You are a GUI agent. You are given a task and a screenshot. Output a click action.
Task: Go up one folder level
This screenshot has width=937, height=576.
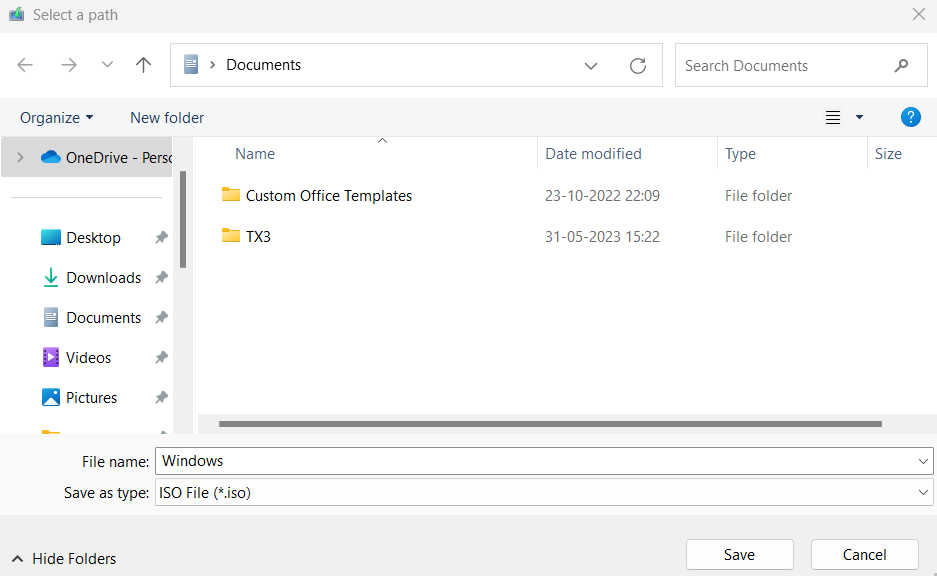click(144, 65)
